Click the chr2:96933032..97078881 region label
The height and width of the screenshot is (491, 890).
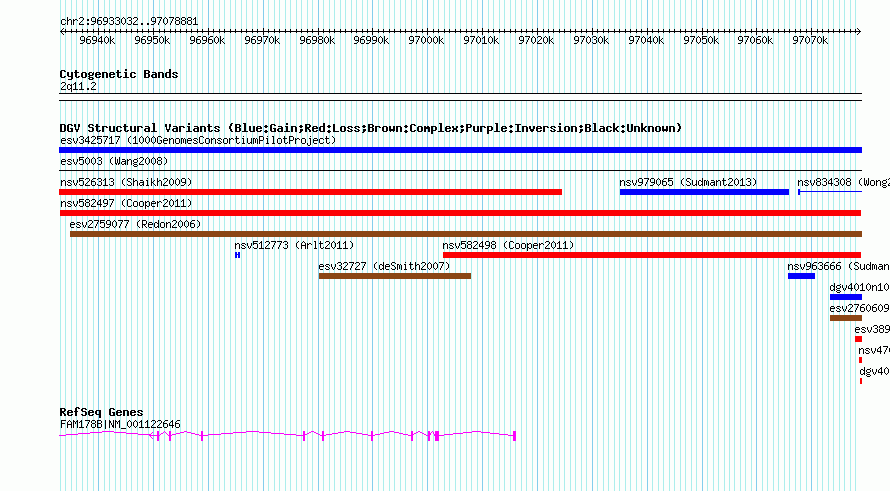tap(129, 22)
